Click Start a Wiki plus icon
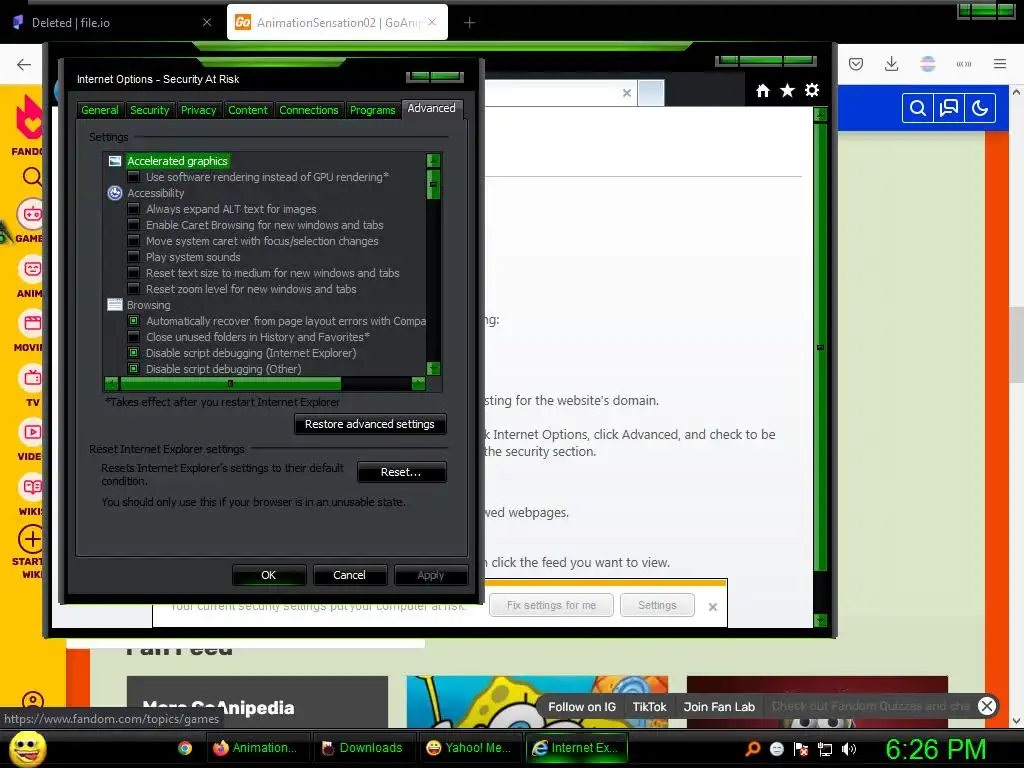This screenshot has width=1024, height=768. pos(31,539)
